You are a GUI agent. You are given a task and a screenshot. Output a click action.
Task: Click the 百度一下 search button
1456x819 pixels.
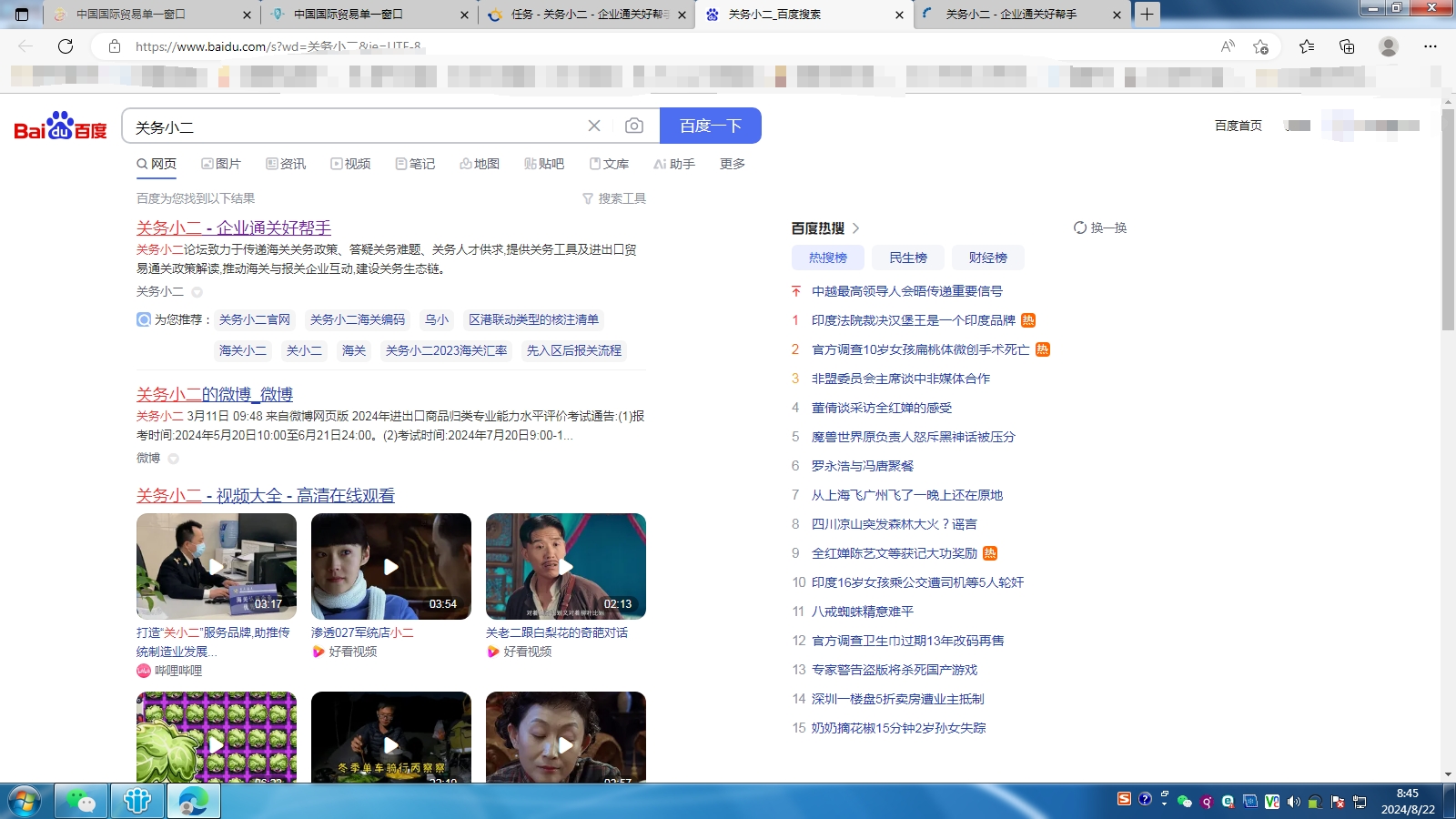click(x=710, y=126)
